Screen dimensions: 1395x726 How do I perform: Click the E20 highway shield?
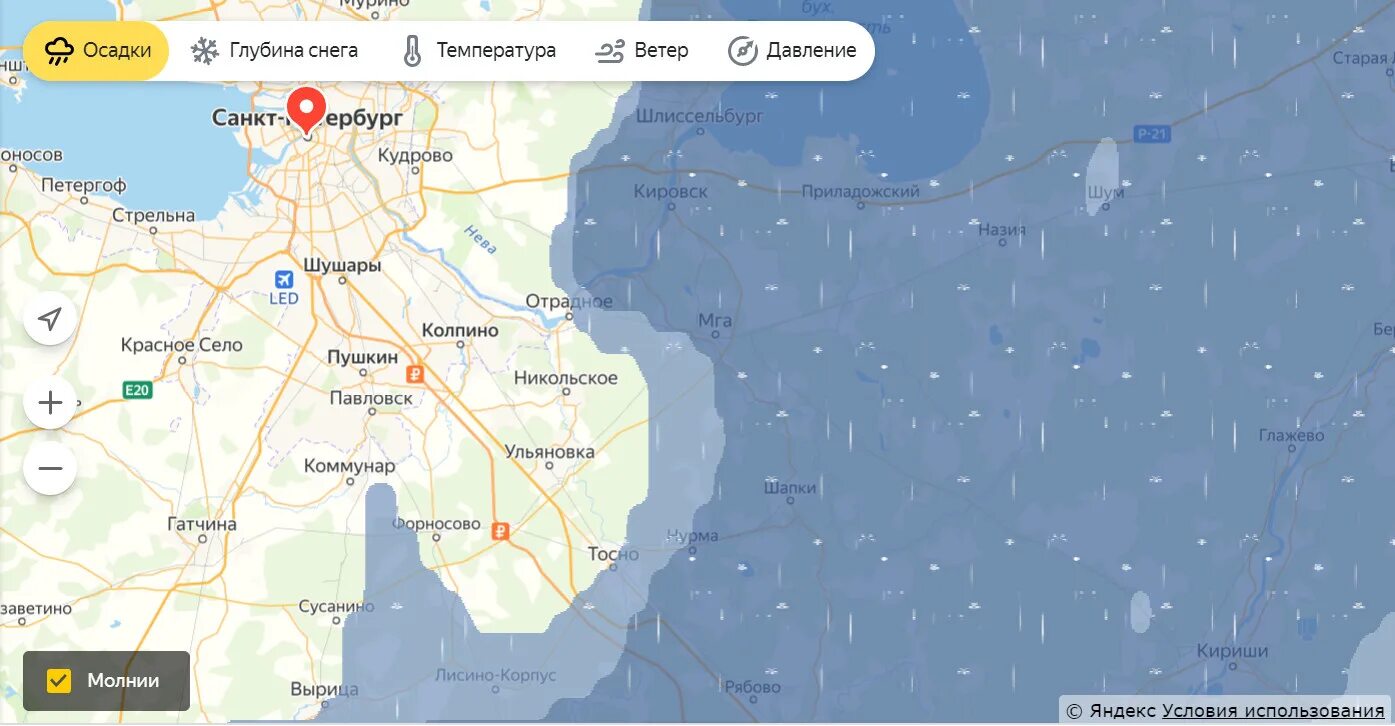tap(138, 390)
